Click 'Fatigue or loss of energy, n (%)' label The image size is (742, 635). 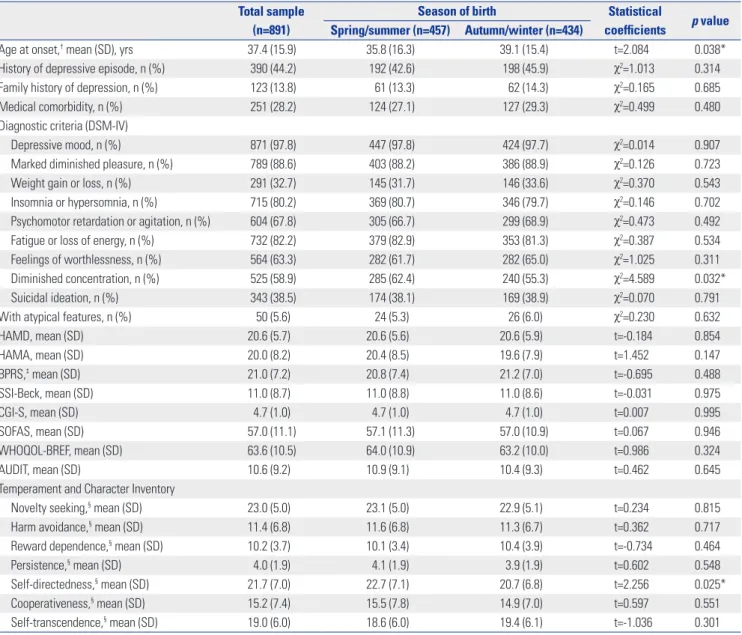(82, 240)
